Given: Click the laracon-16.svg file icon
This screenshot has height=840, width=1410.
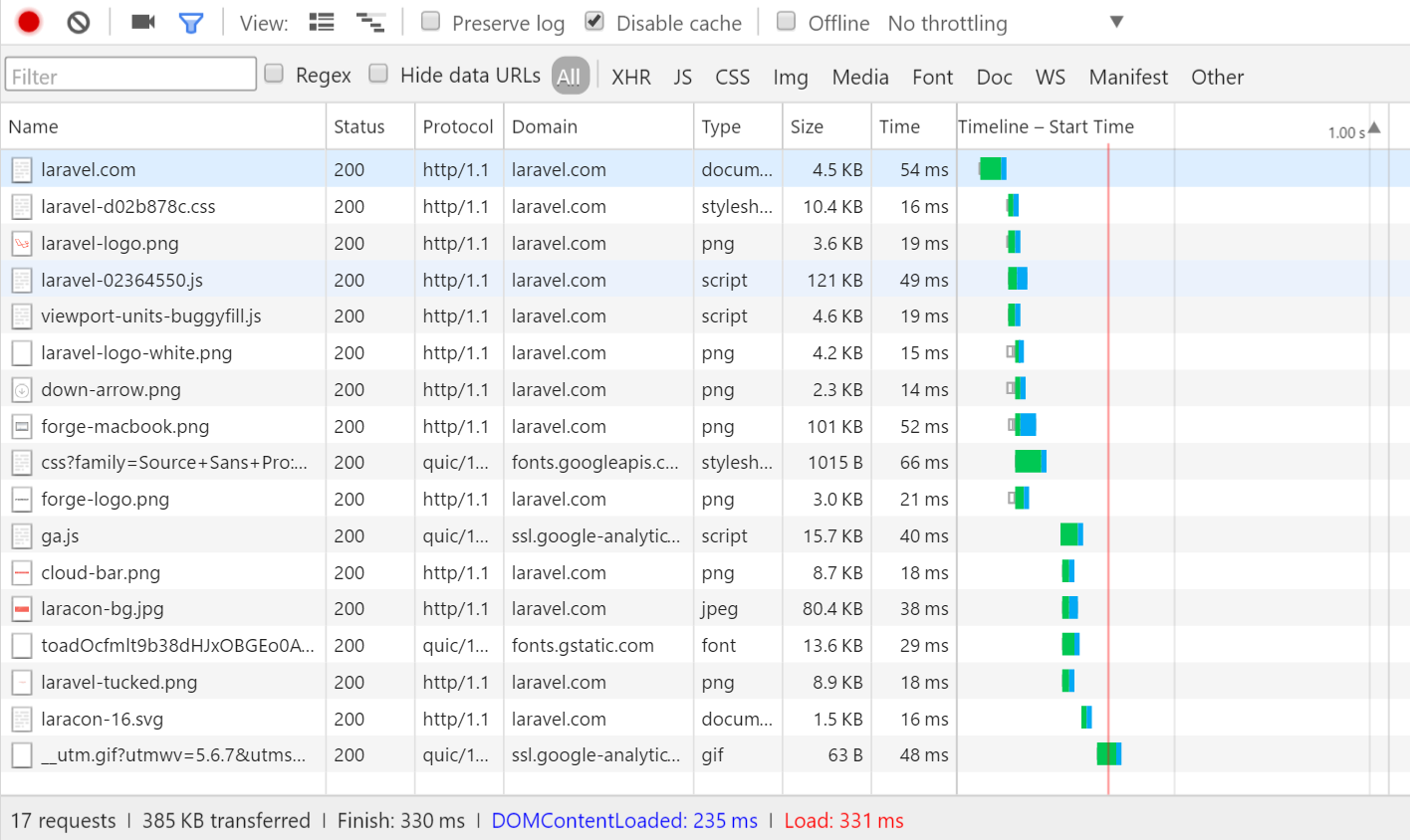Looking at the screenshot, I should coord(22,719).
